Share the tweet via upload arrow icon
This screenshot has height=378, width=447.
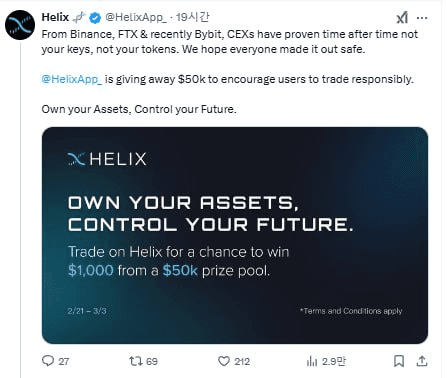[x=422, y=361]
